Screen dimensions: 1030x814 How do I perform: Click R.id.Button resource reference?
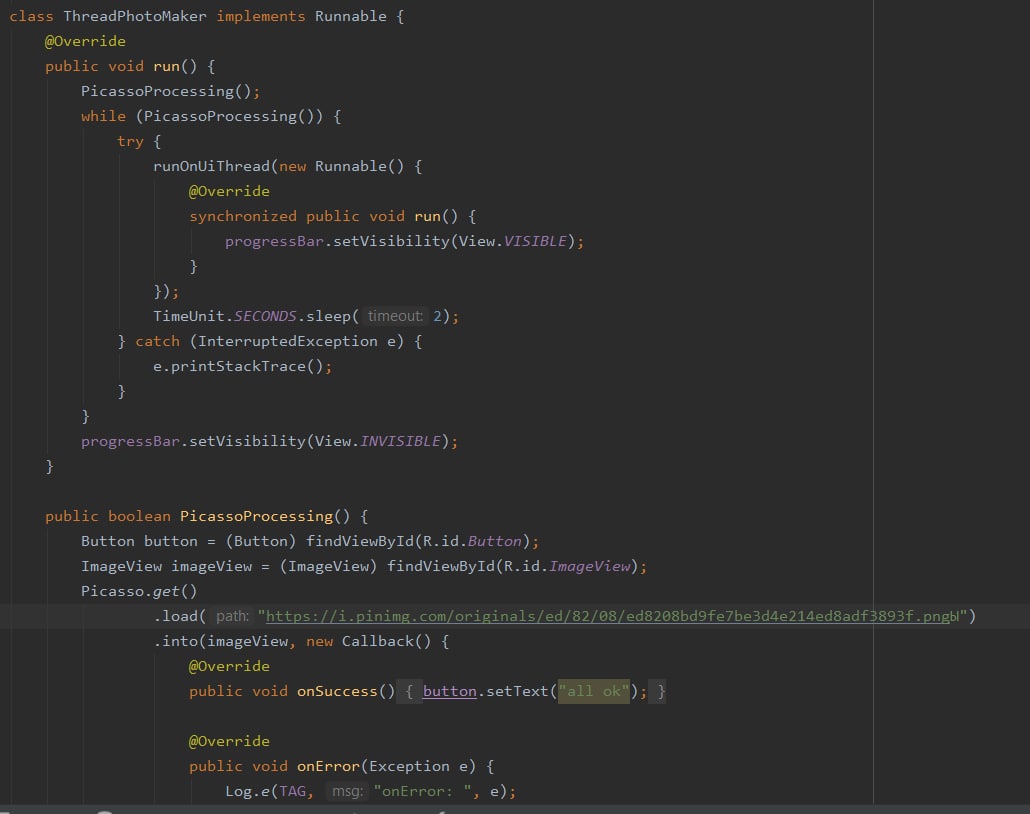coord(472,541)
